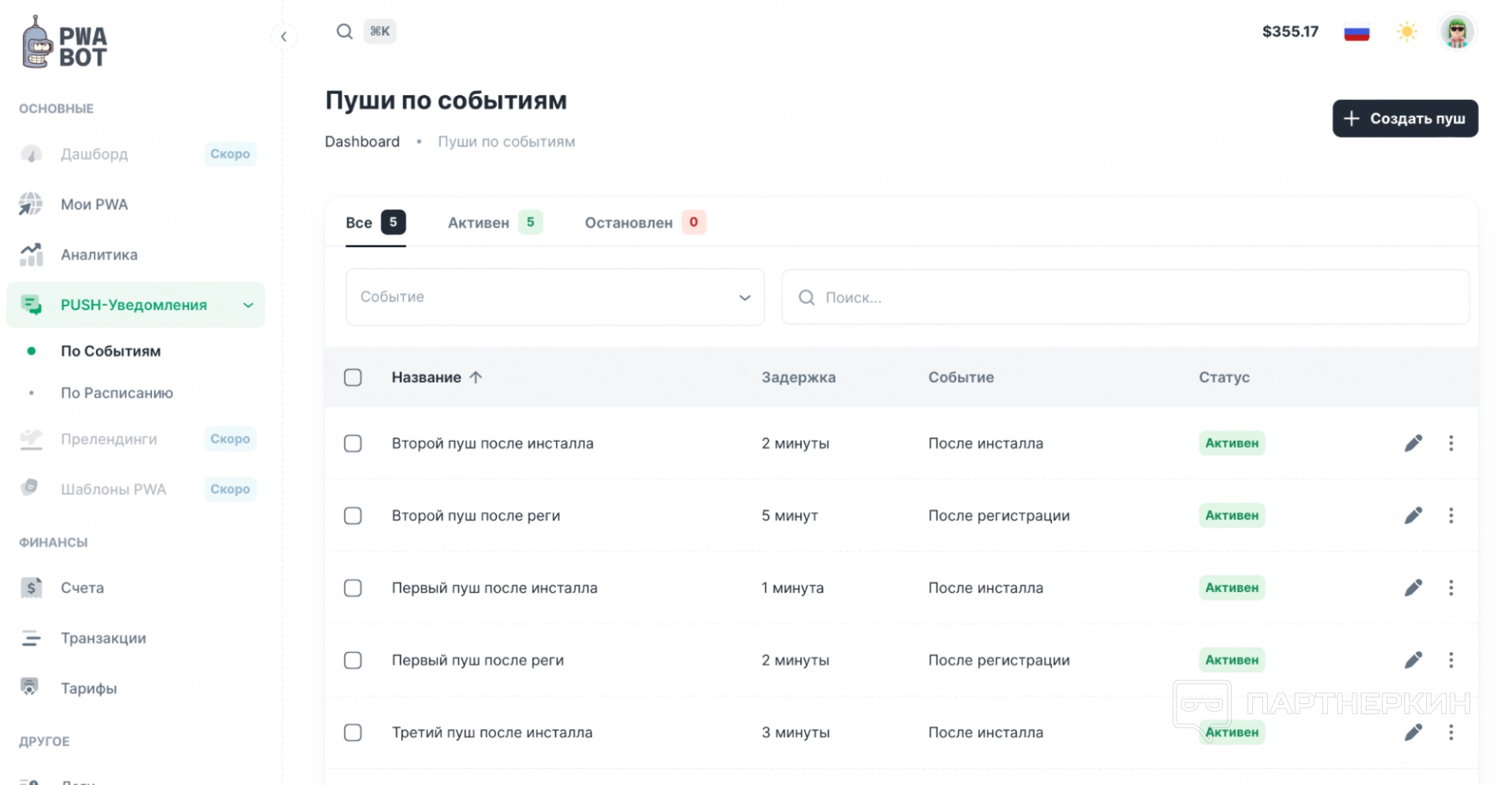This screenshot has width=1512, height=785.
Task: Go to the Dashboard breadcrumb link
Action: 362,142
